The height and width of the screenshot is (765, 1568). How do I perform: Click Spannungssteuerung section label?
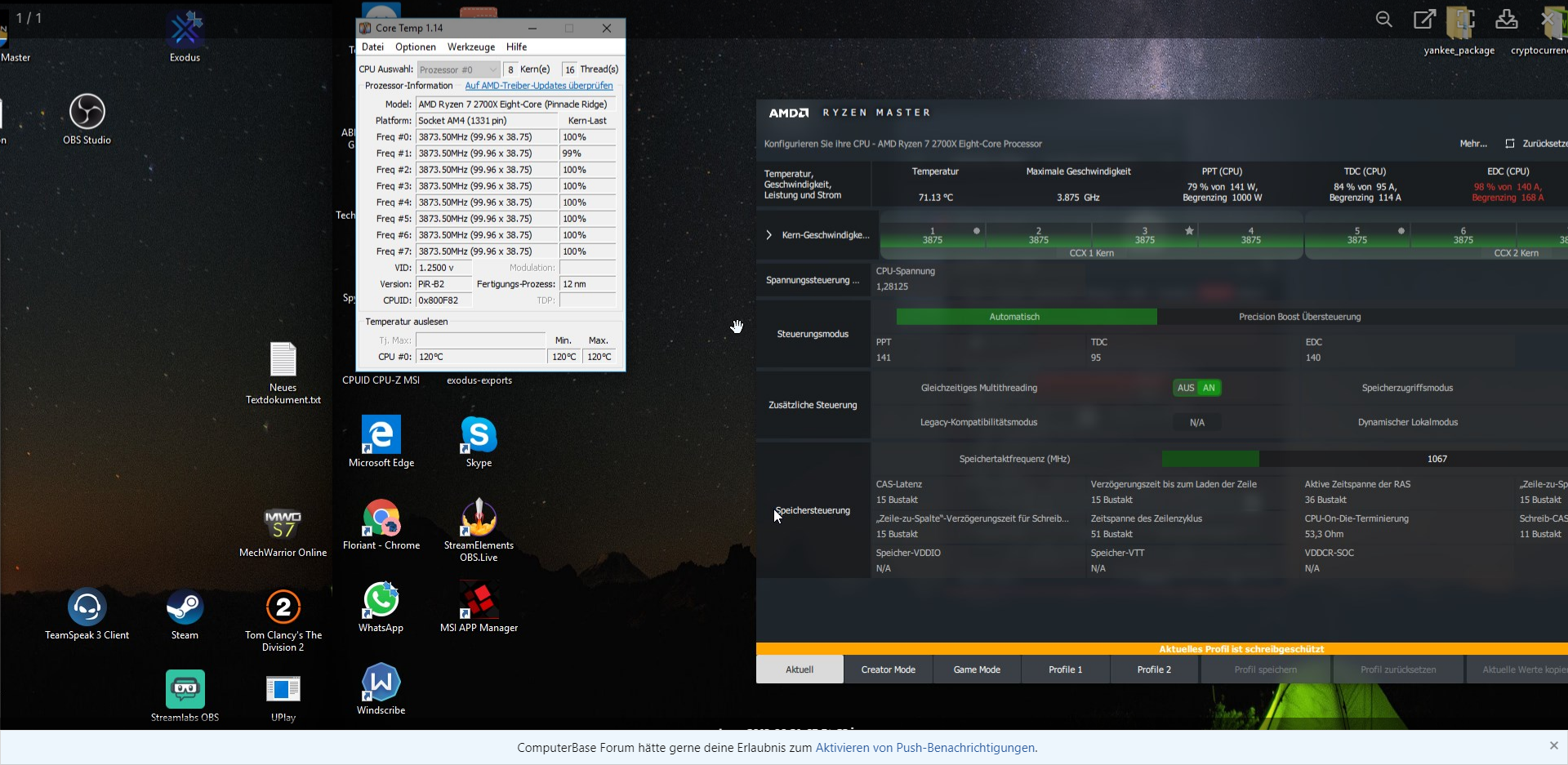[813, 280]
